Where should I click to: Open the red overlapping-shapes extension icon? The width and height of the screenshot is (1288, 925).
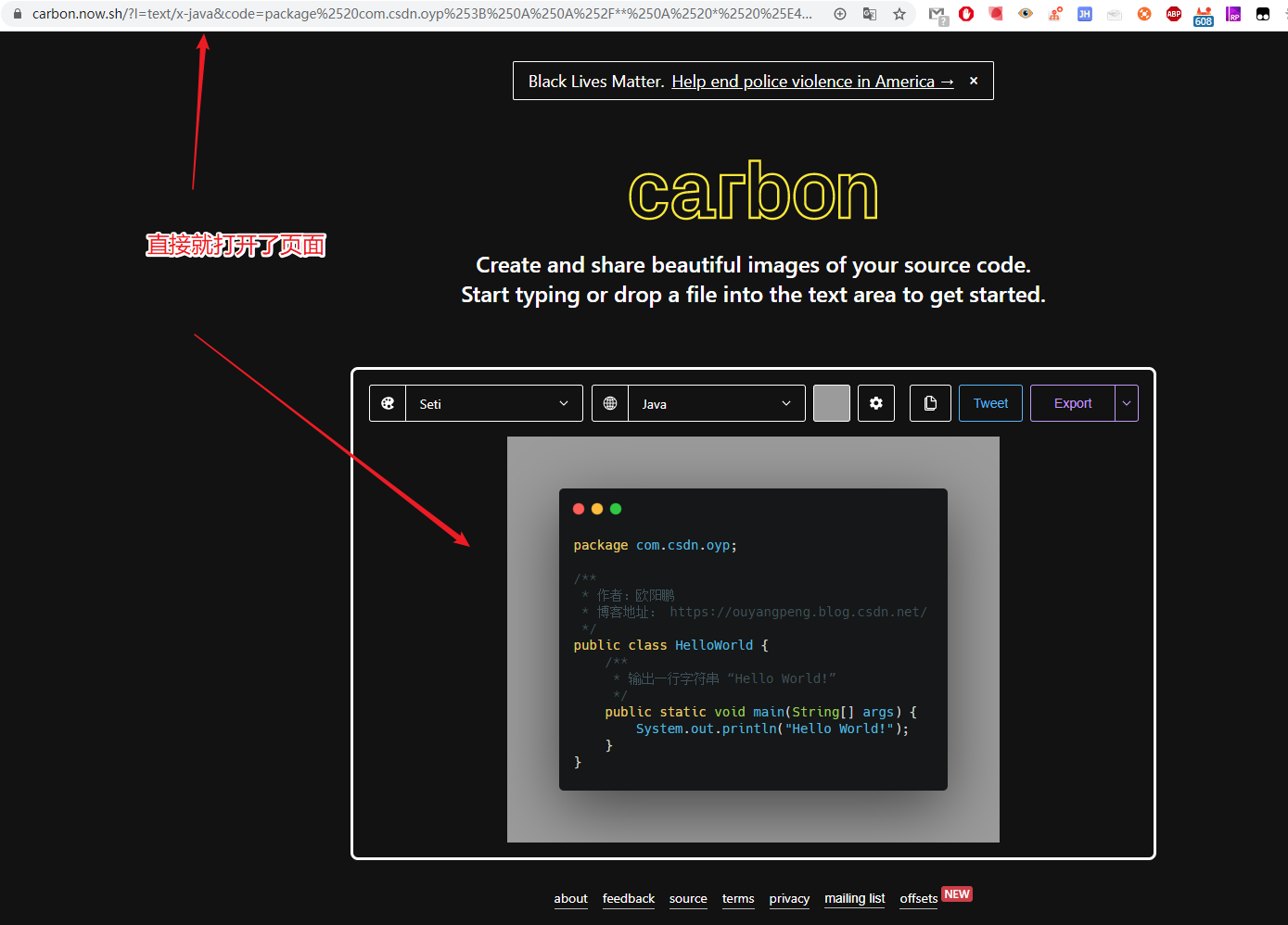[996, 14]
